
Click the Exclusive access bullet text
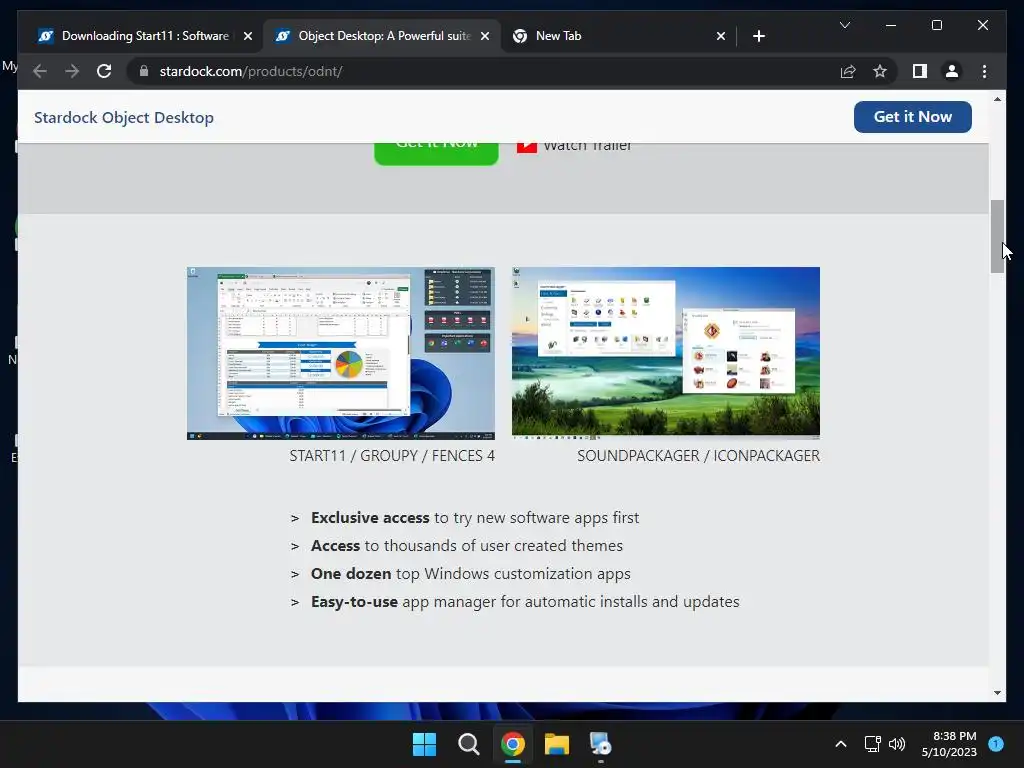click(x=475, y=518)
